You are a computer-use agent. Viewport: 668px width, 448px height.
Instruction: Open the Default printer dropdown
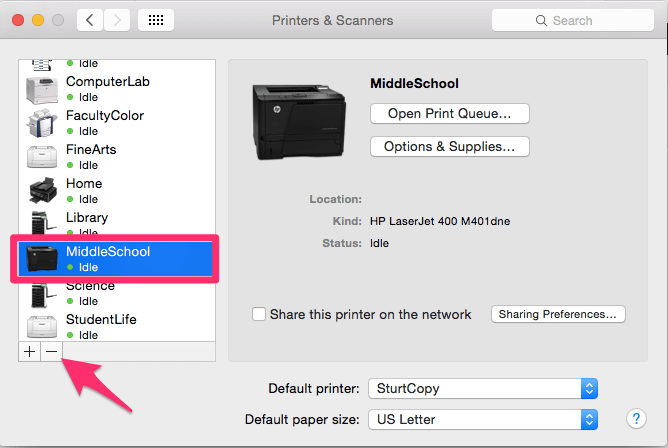tap(482, 388)
